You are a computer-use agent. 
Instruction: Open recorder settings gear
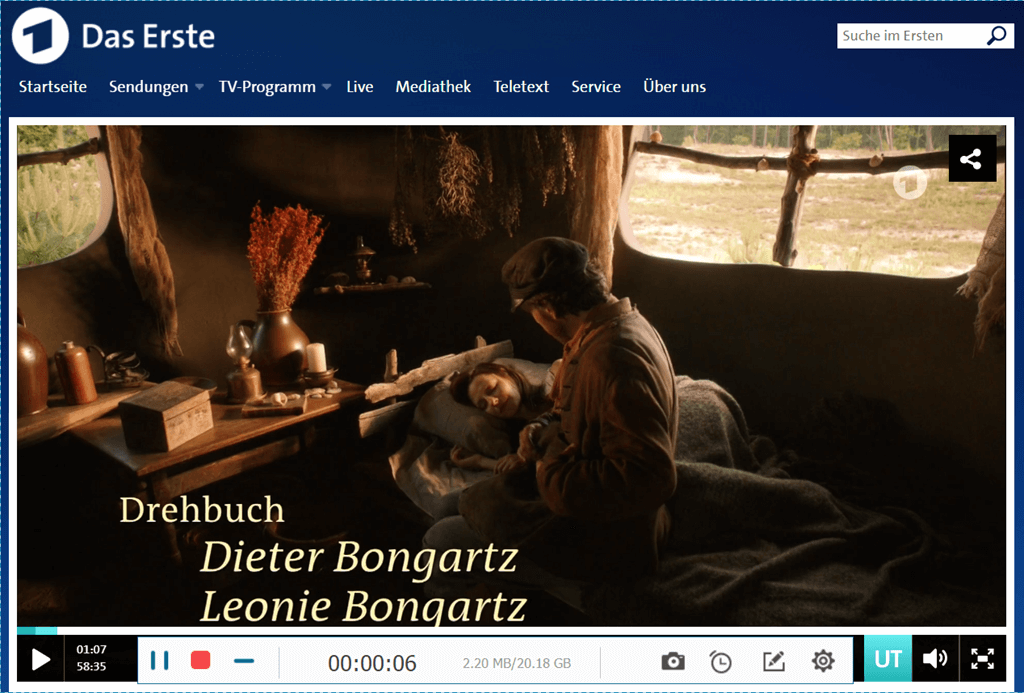click(823, 661)
